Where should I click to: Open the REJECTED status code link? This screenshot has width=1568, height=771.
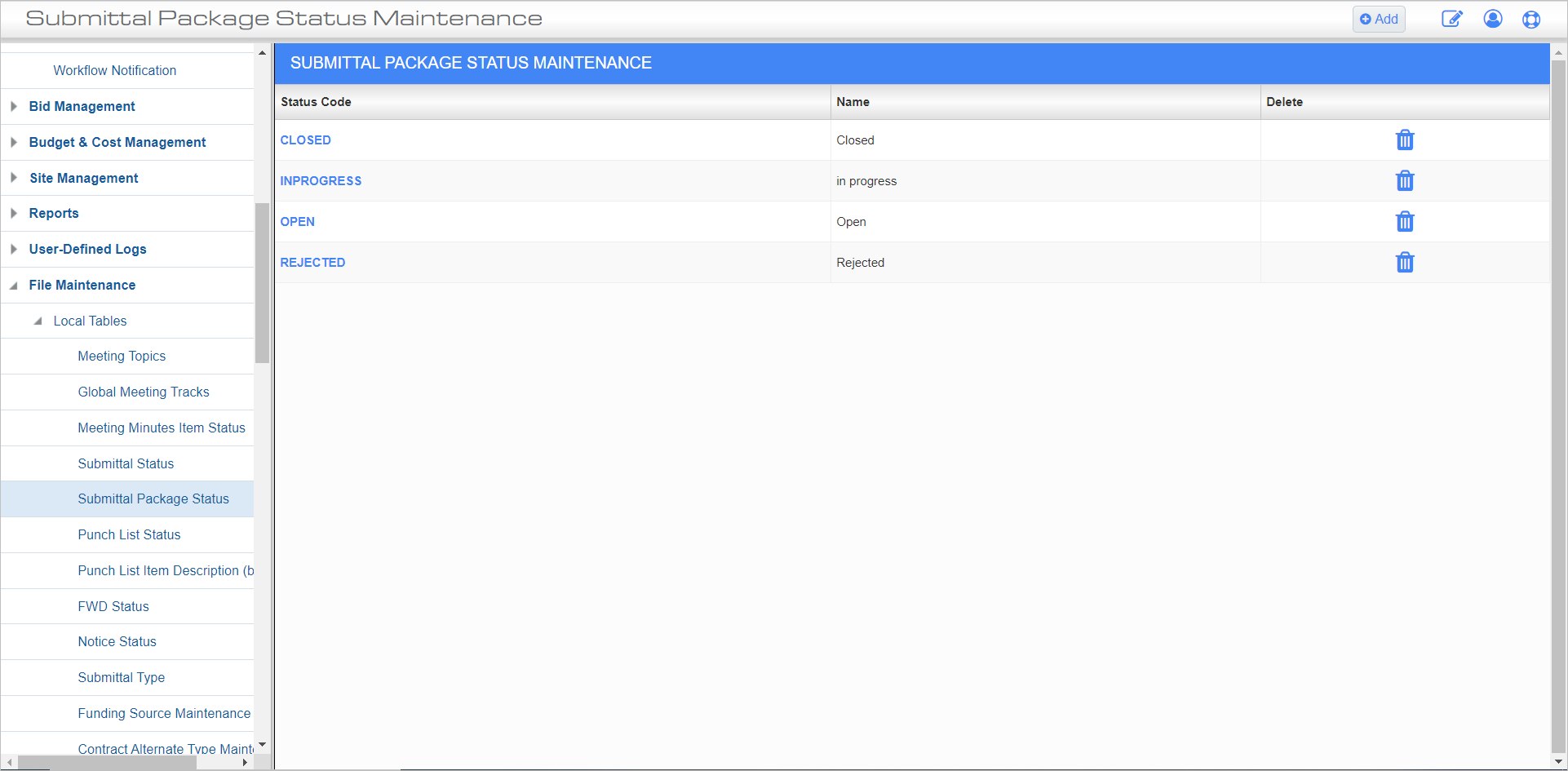[x=312, y=262]
